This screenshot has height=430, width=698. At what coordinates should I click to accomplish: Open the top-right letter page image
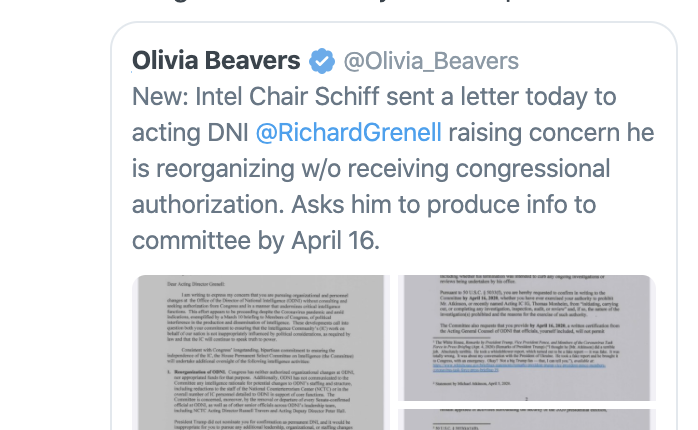(x=527, y=338)
